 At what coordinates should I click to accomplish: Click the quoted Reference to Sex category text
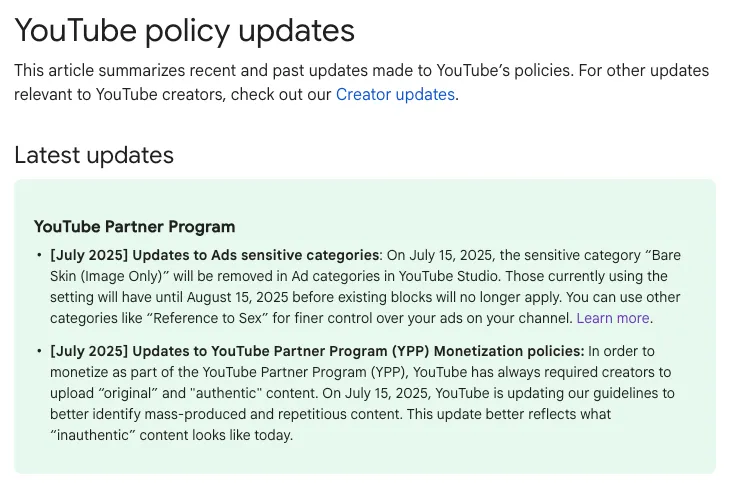click(207, 318)
